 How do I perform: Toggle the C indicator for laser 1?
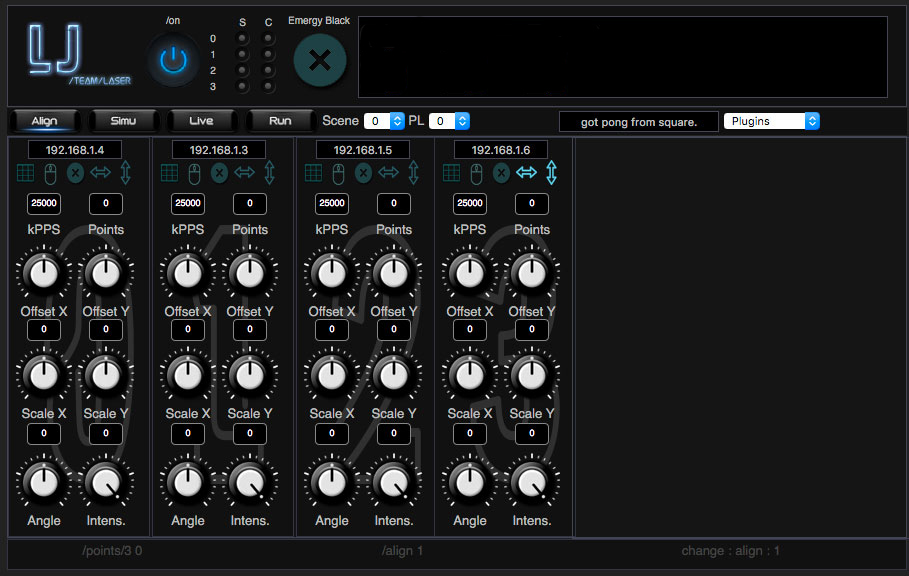(x=267, y=54)
